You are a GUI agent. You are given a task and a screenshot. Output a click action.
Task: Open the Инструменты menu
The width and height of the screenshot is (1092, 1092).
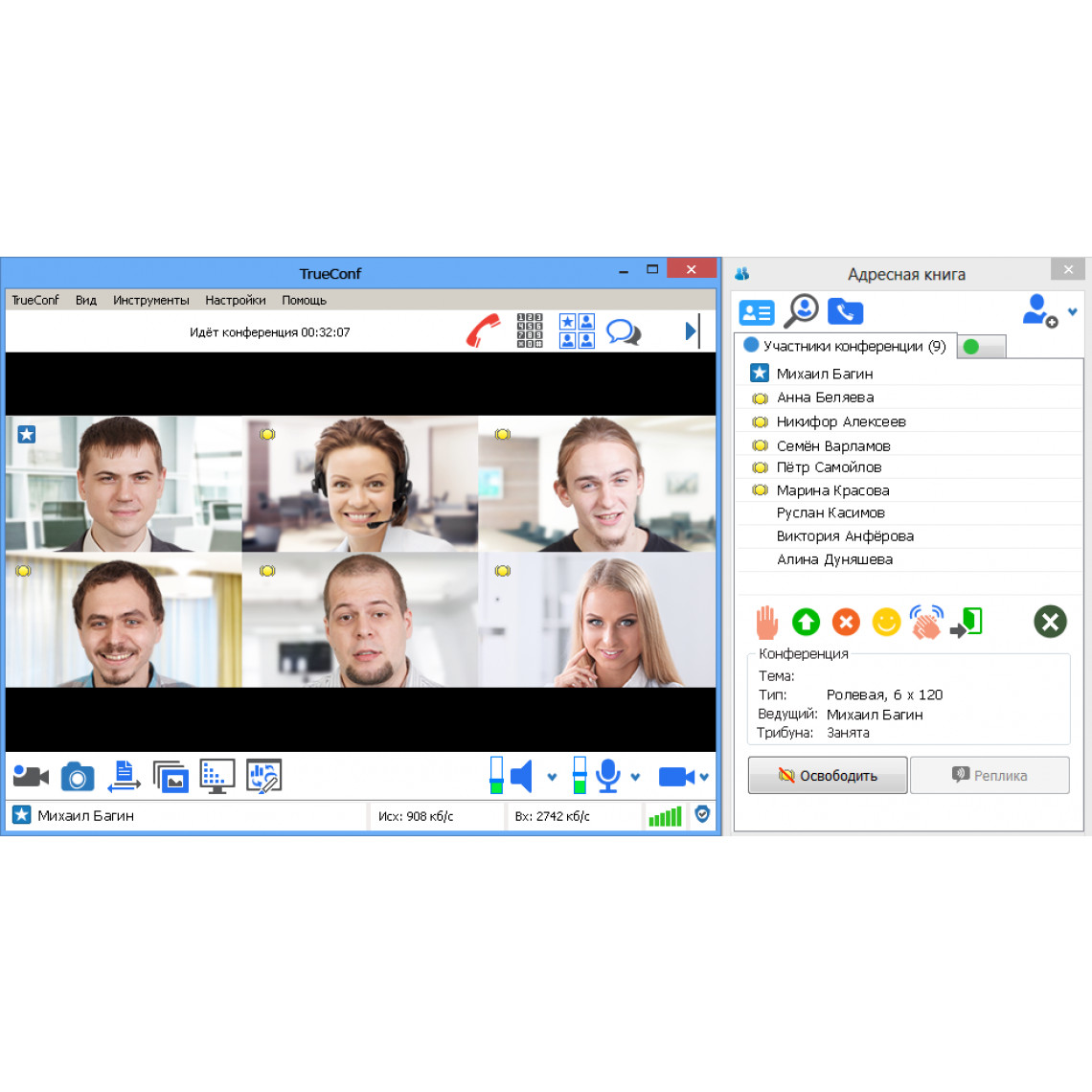tap(151, 300)
